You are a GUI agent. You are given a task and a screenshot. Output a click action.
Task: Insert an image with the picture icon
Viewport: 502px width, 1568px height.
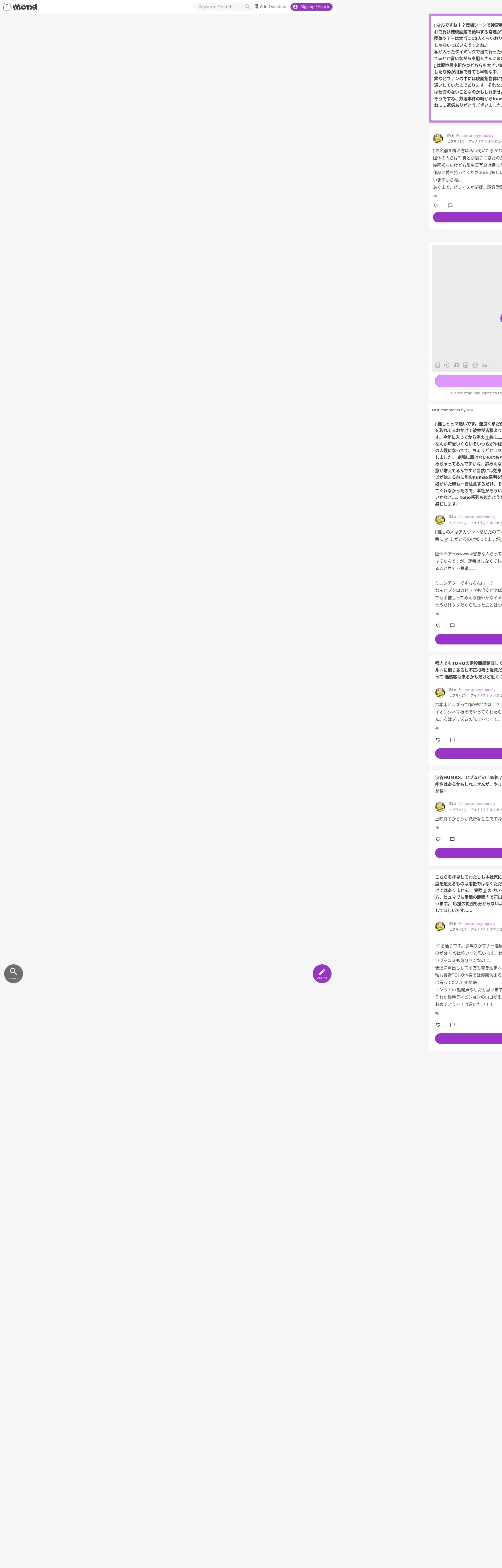437,365
